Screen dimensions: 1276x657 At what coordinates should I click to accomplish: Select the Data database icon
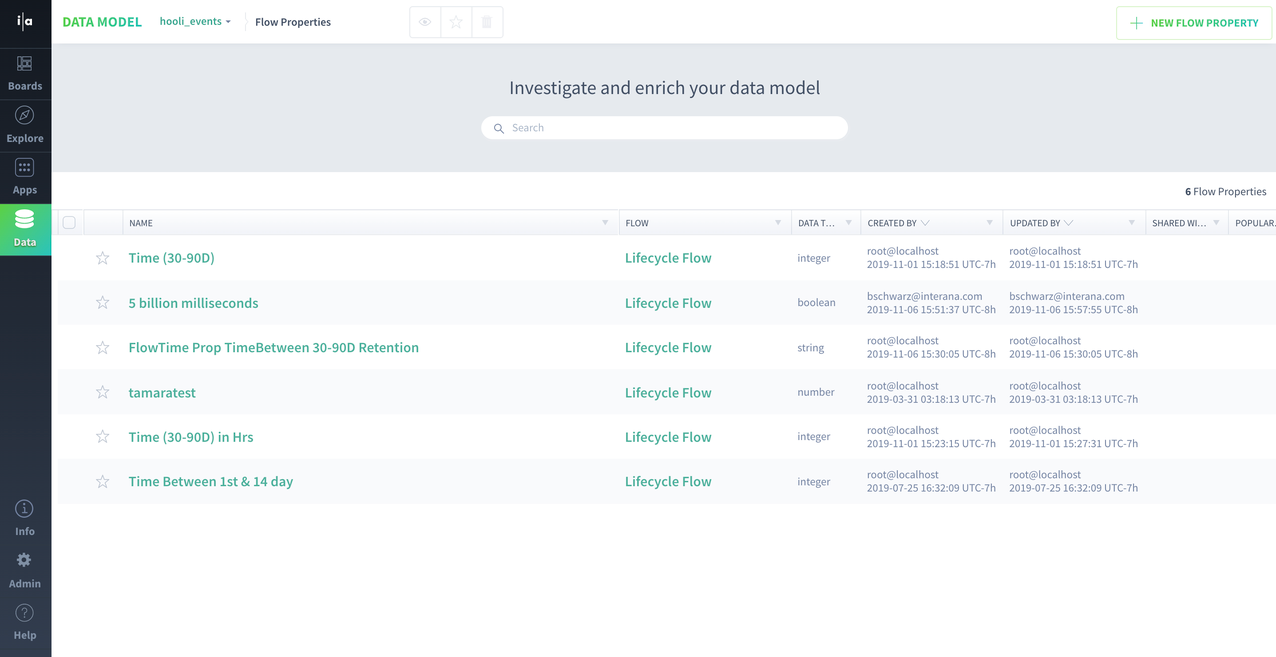tap(25, 219)
